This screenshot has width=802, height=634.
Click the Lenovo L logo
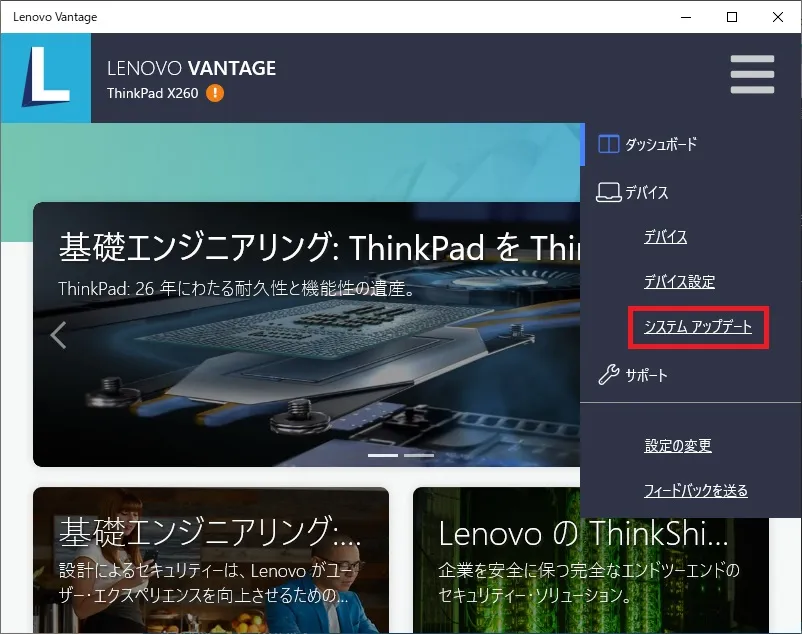click(x=46, y=78)
